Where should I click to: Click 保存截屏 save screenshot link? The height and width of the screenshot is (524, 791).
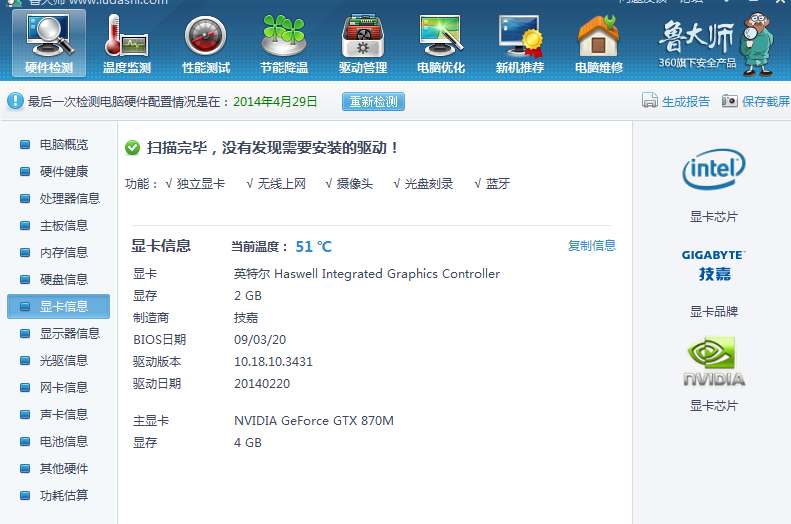[x=766, y=101]
